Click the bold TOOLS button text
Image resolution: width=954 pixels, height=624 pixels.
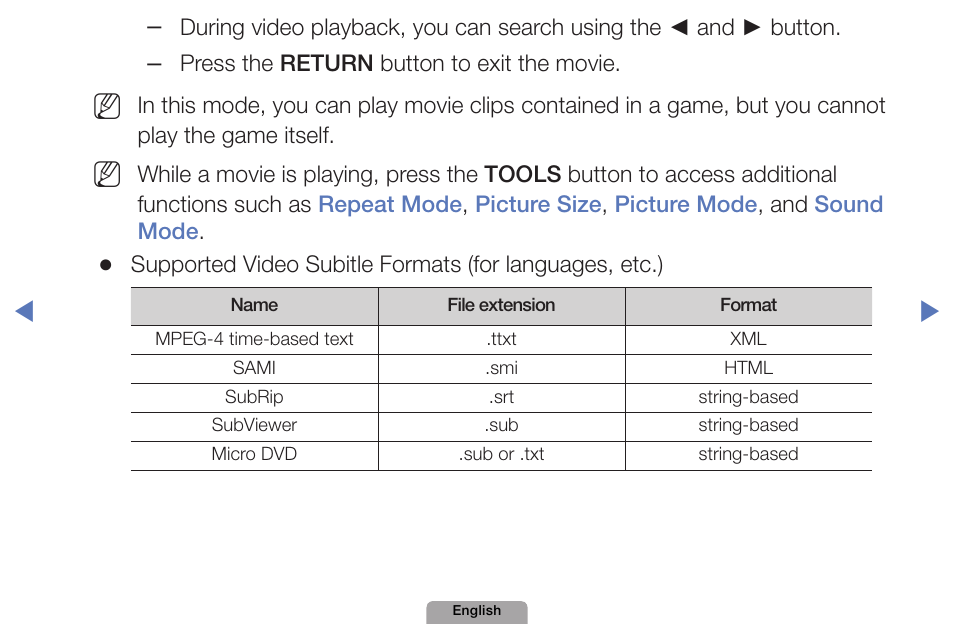pyautogui.click(x=523, y=175)
